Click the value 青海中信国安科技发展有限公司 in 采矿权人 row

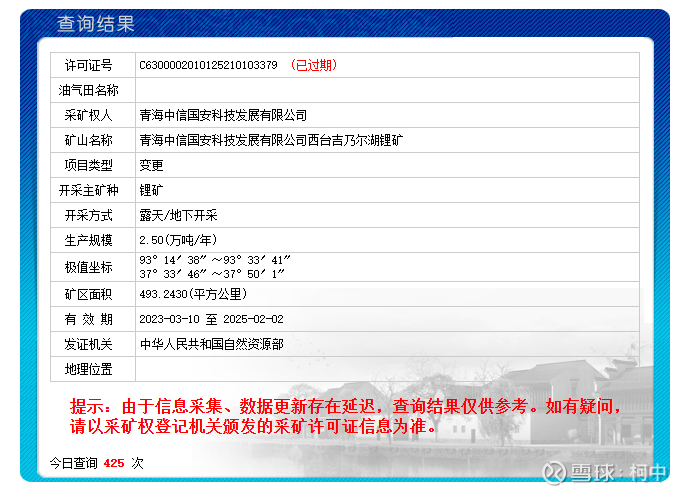[223, 115]
